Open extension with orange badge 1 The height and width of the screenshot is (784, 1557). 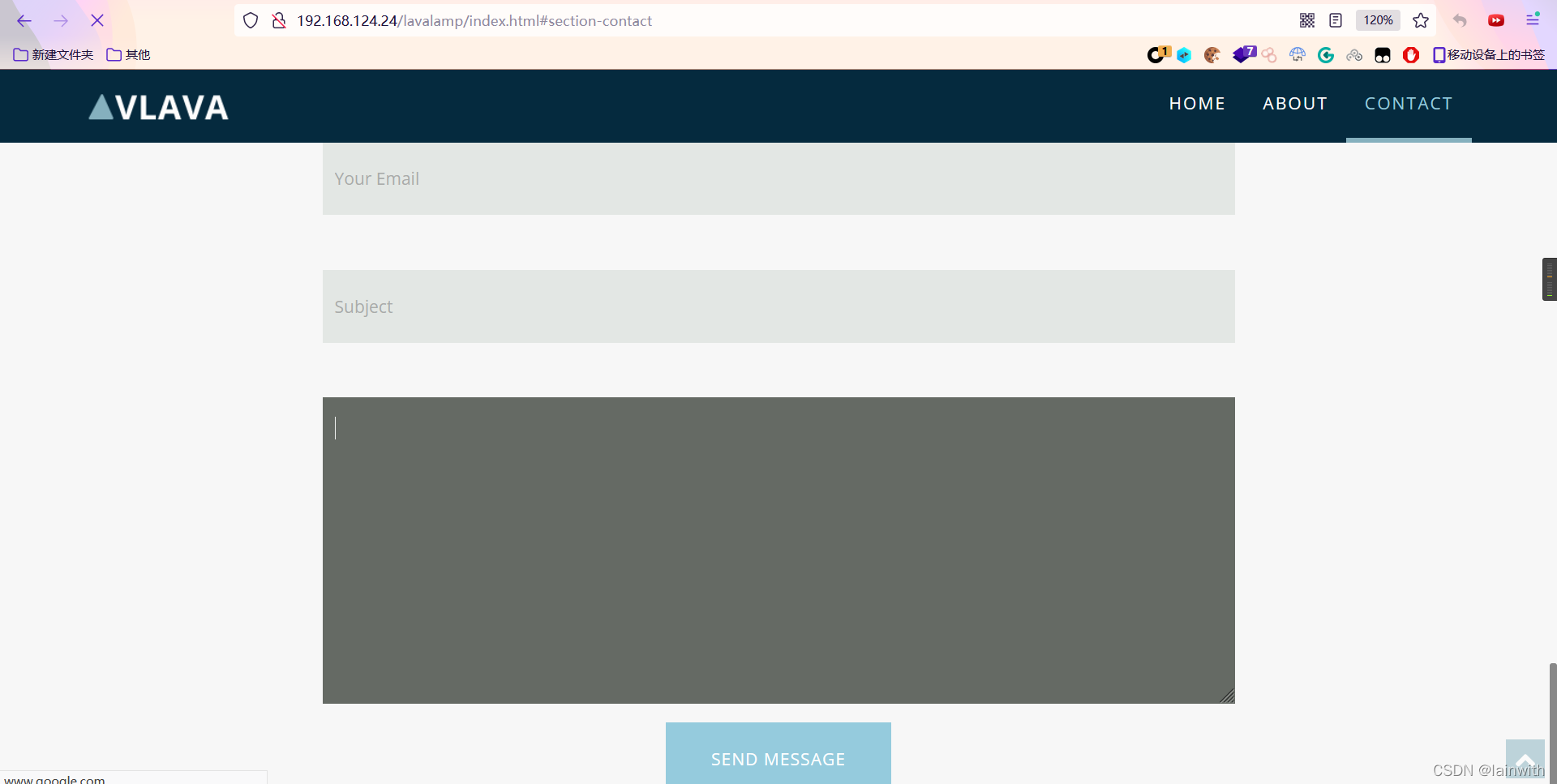coord(1158,54)
